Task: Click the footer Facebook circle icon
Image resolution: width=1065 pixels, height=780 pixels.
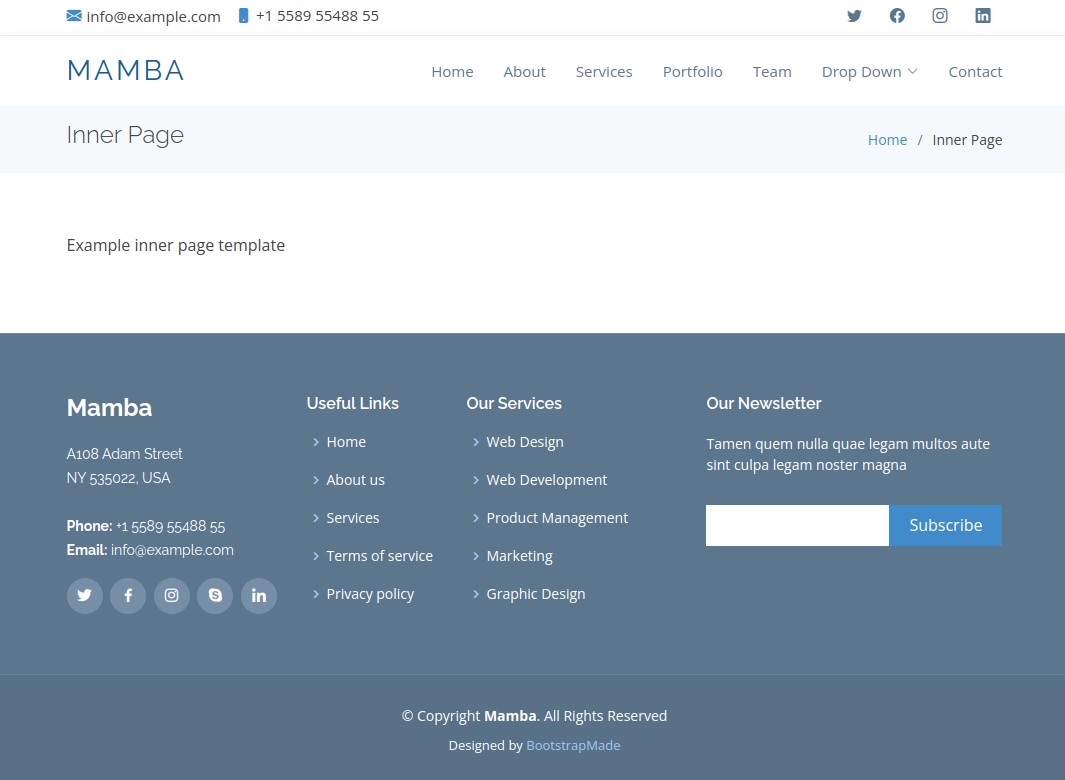Action: 128,596
